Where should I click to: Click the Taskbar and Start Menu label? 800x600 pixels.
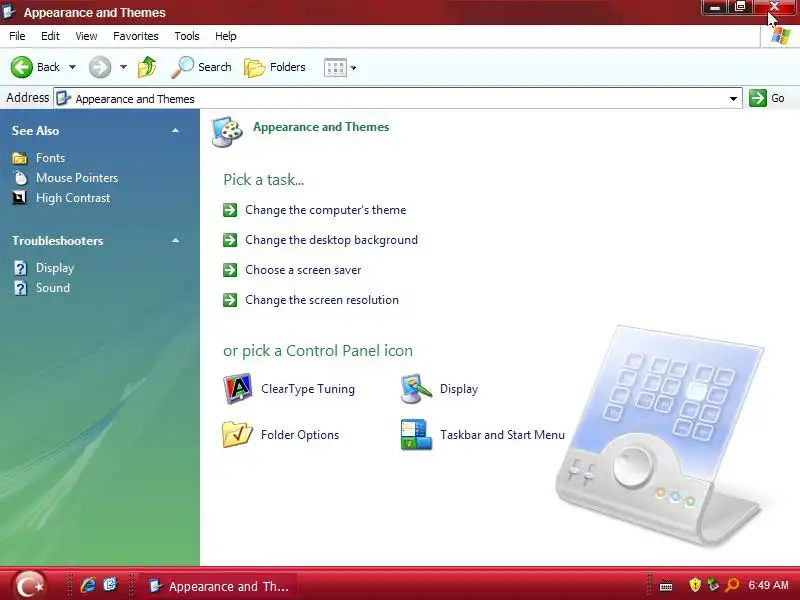point(503,435)
